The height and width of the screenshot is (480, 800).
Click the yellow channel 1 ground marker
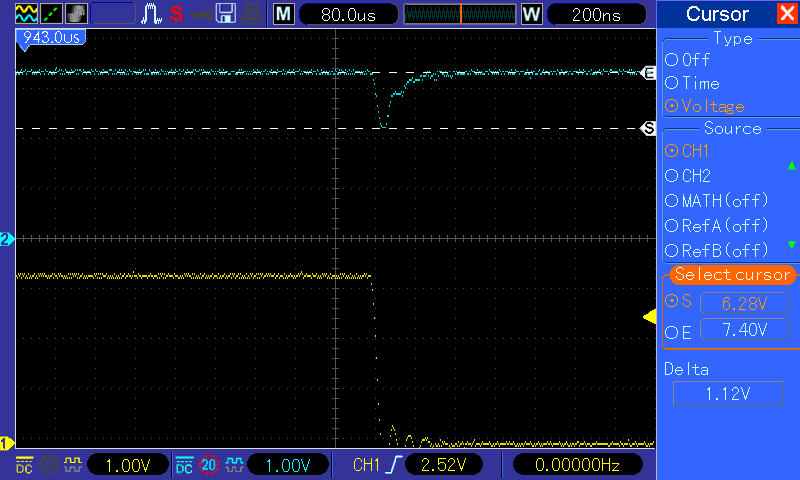(x=6, y=443)
